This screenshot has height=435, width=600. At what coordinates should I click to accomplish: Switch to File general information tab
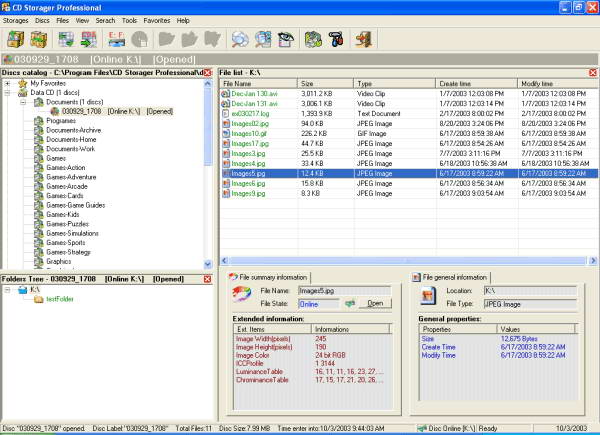[x=450, y=277]
